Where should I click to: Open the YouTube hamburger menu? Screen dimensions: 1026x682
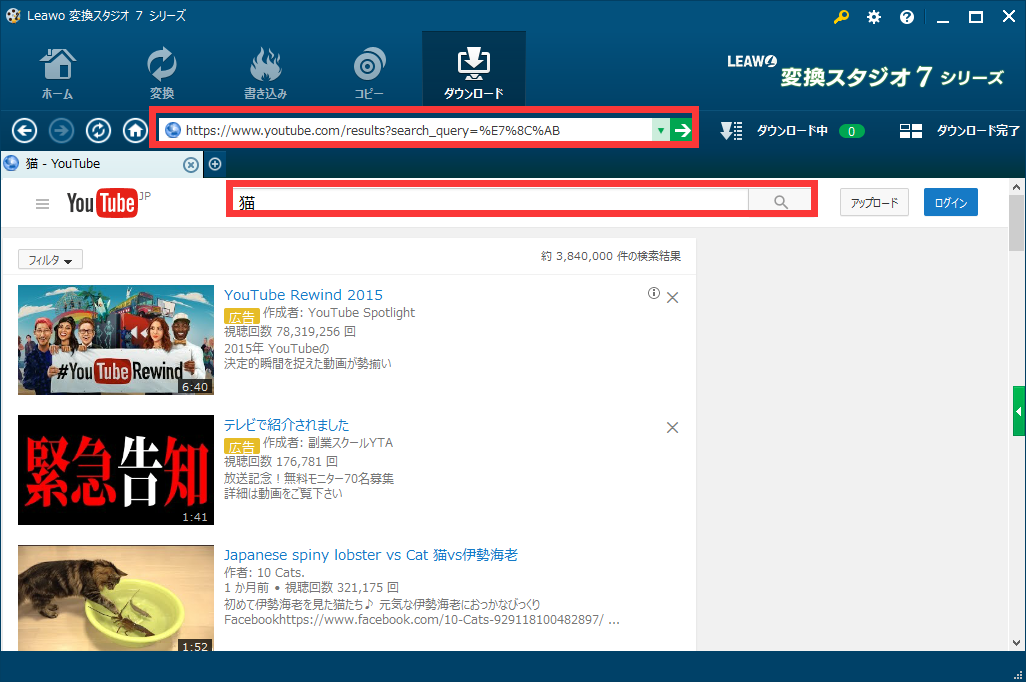point(41,202)
